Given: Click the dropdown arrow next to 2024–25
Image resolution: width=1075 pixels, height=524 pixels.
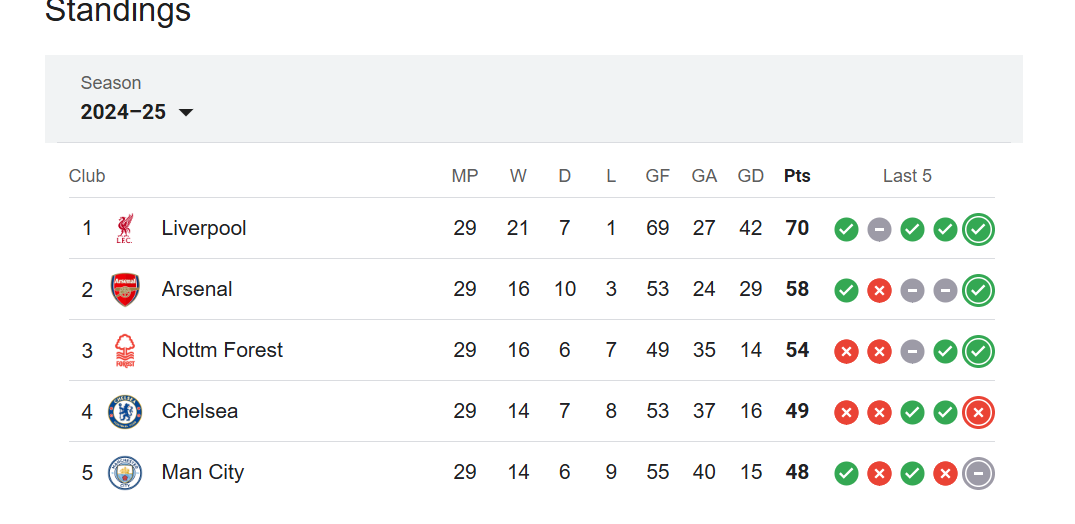Looking at the screenshot, I should [x=186, y=112].
